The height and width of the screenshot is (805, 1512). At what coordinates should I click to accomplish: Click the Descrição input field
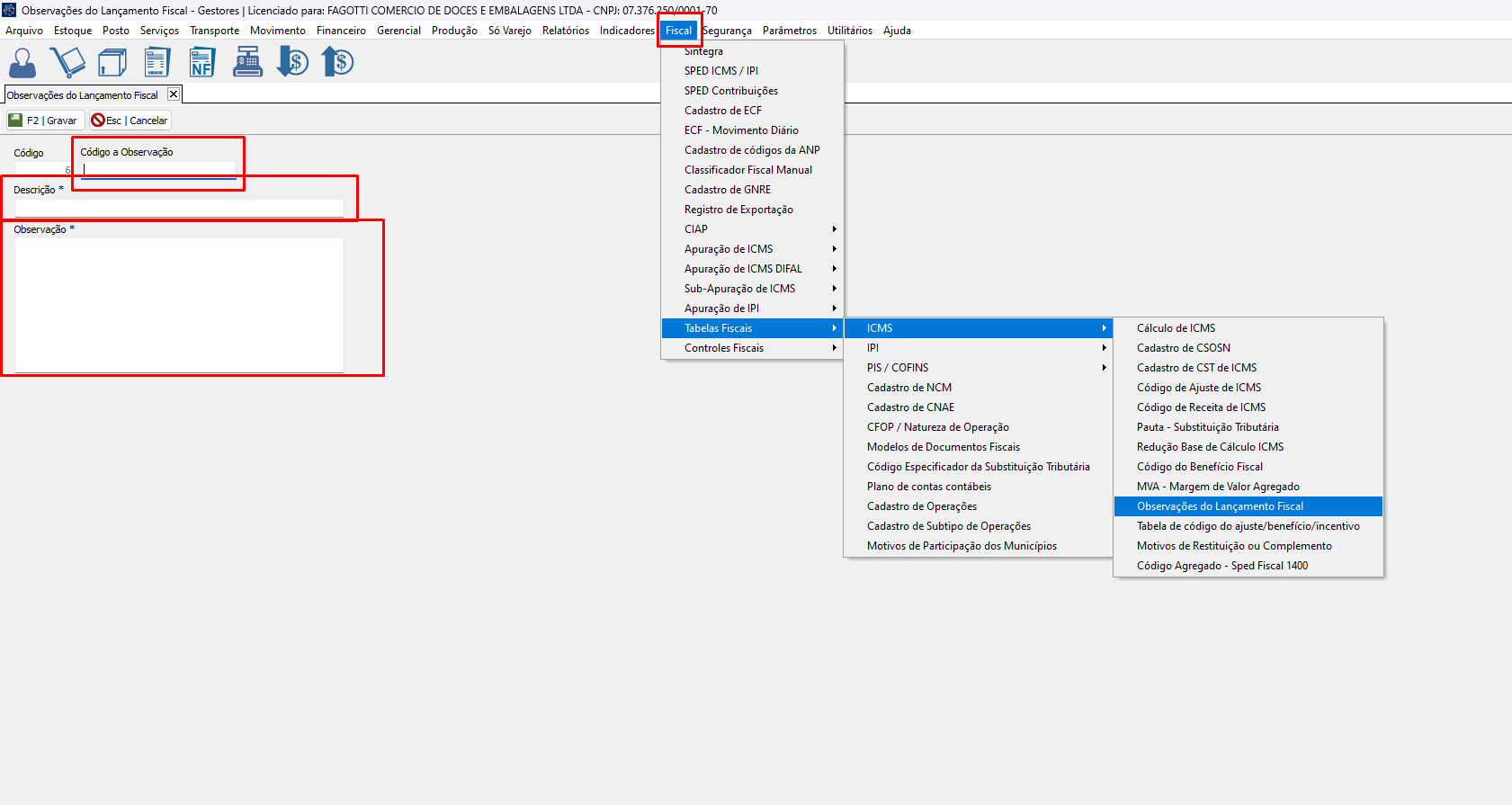coord(179,208)
